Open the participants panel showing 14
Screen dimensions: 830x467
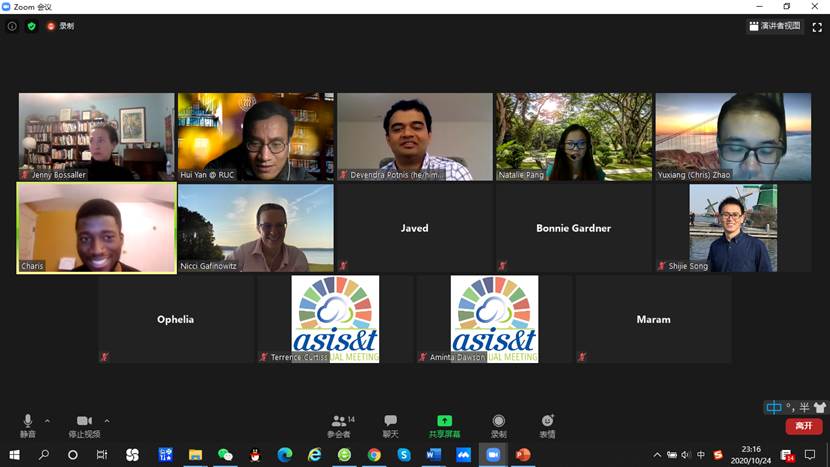(341, 426)
